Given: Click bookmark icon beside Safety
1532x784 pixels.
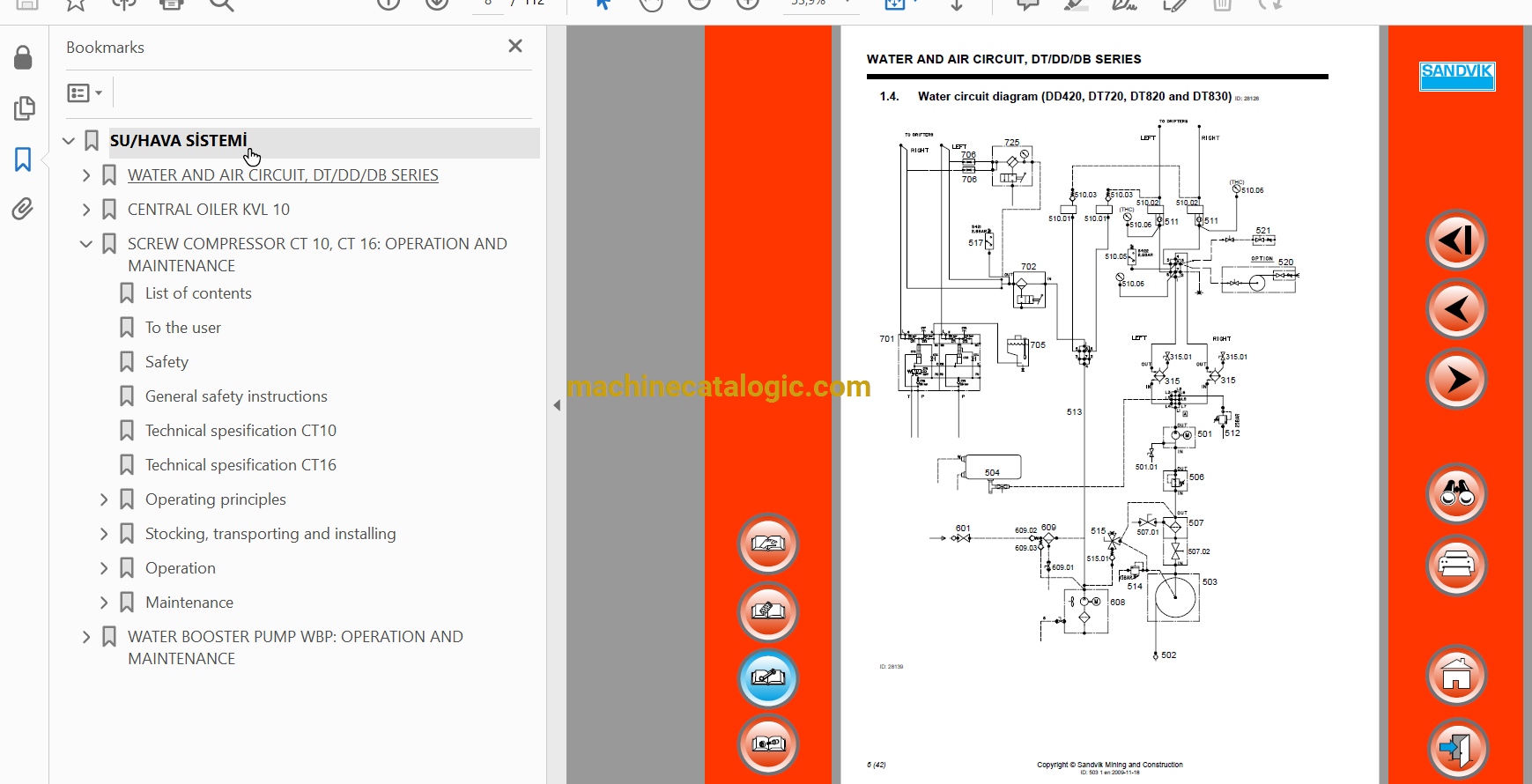Looking at the screenshot, I should [127, 362].
